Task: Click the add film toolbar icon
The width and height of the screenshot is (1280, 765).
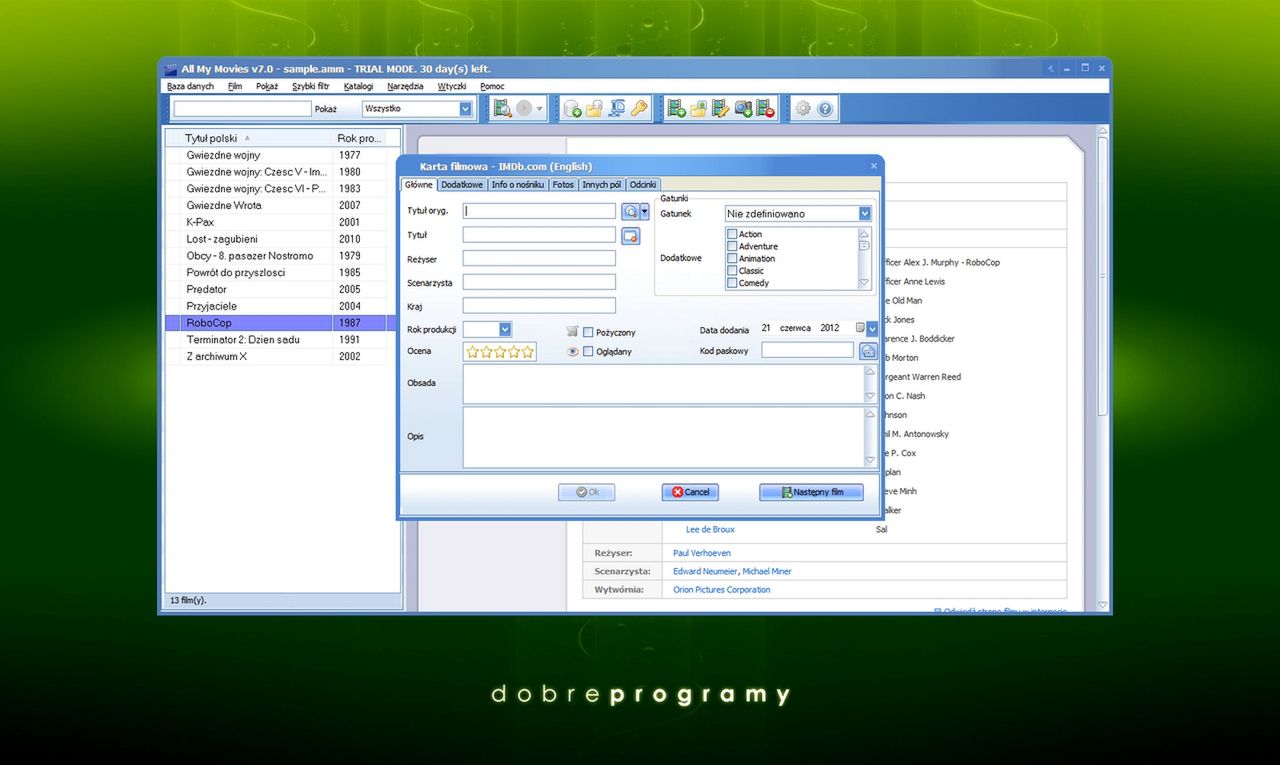Action: point(677,109)
